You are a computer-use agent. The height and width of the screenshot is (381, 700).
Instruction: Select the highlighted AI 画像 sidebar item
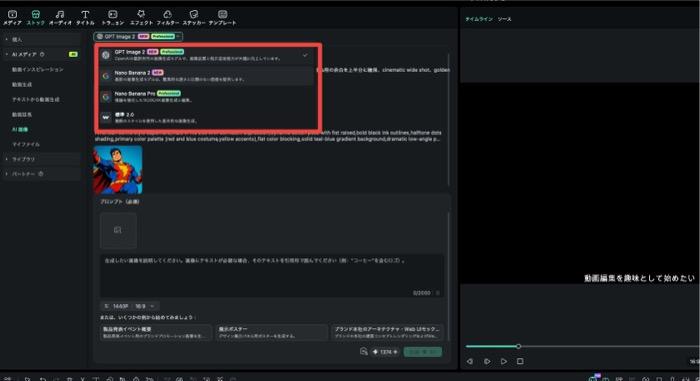(20, 129)
